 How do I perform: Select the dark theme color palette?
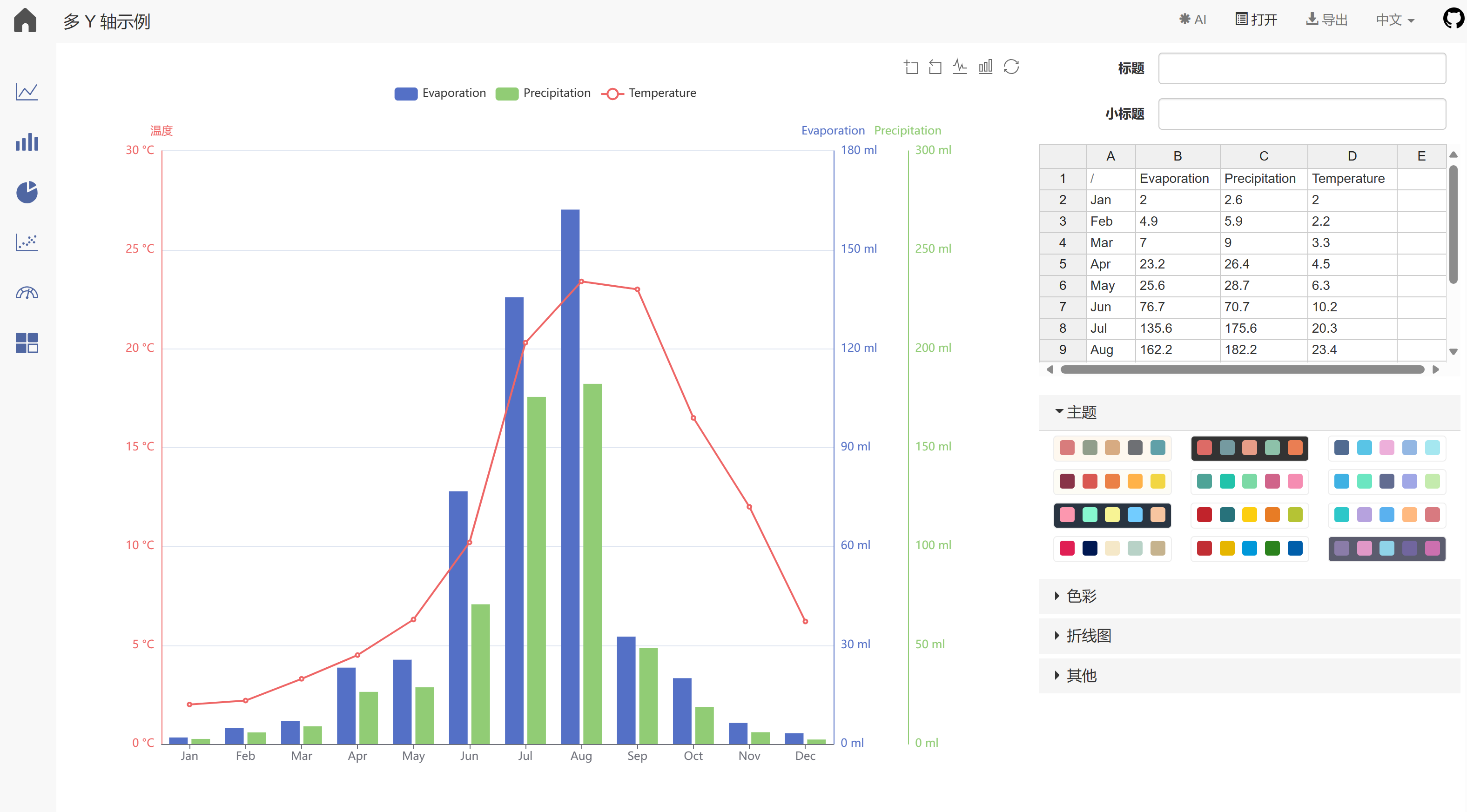pos(1250,448)
